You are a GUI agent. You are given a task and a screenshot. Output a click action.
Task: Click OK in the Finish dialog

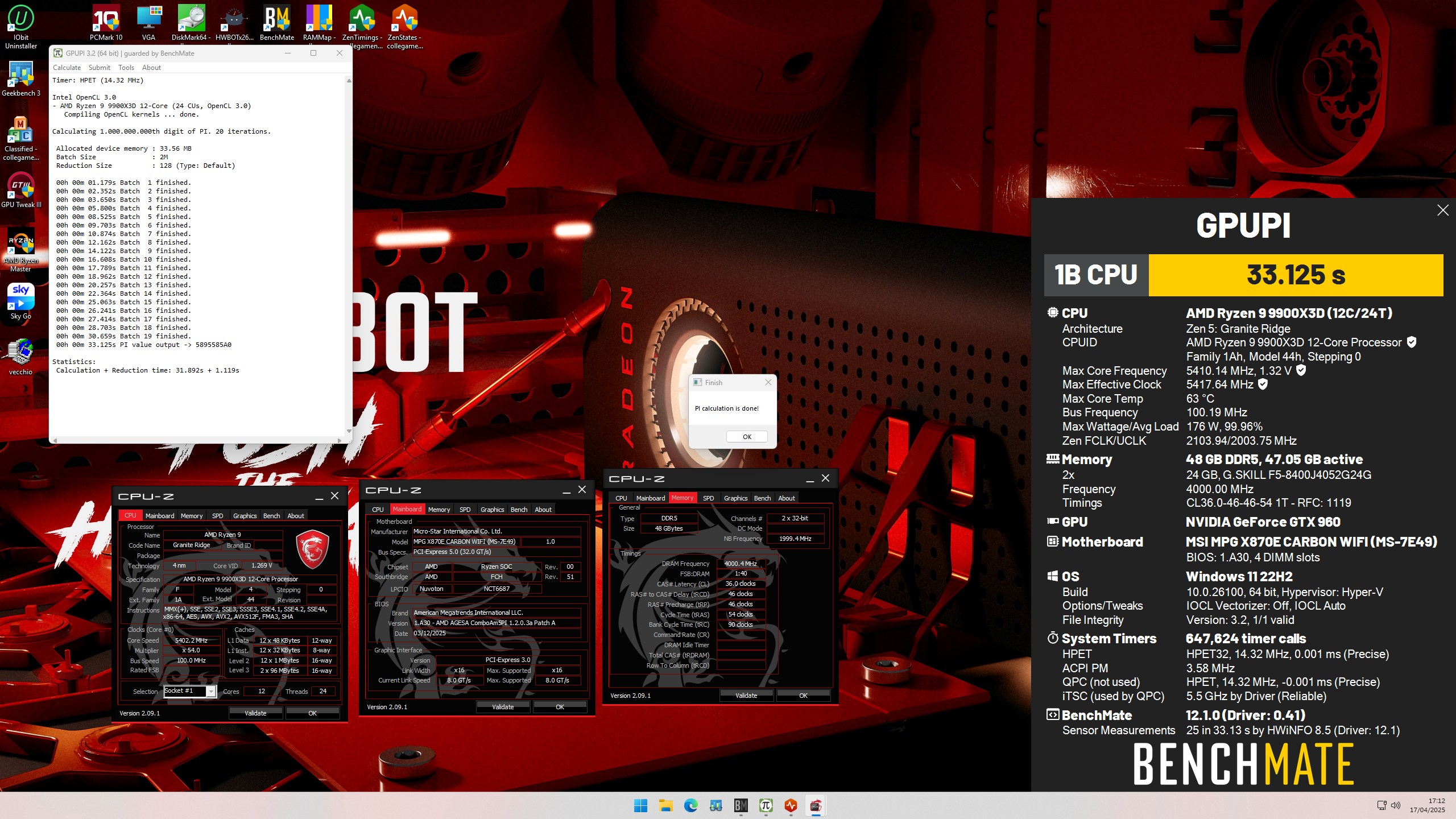coord(747,437)
